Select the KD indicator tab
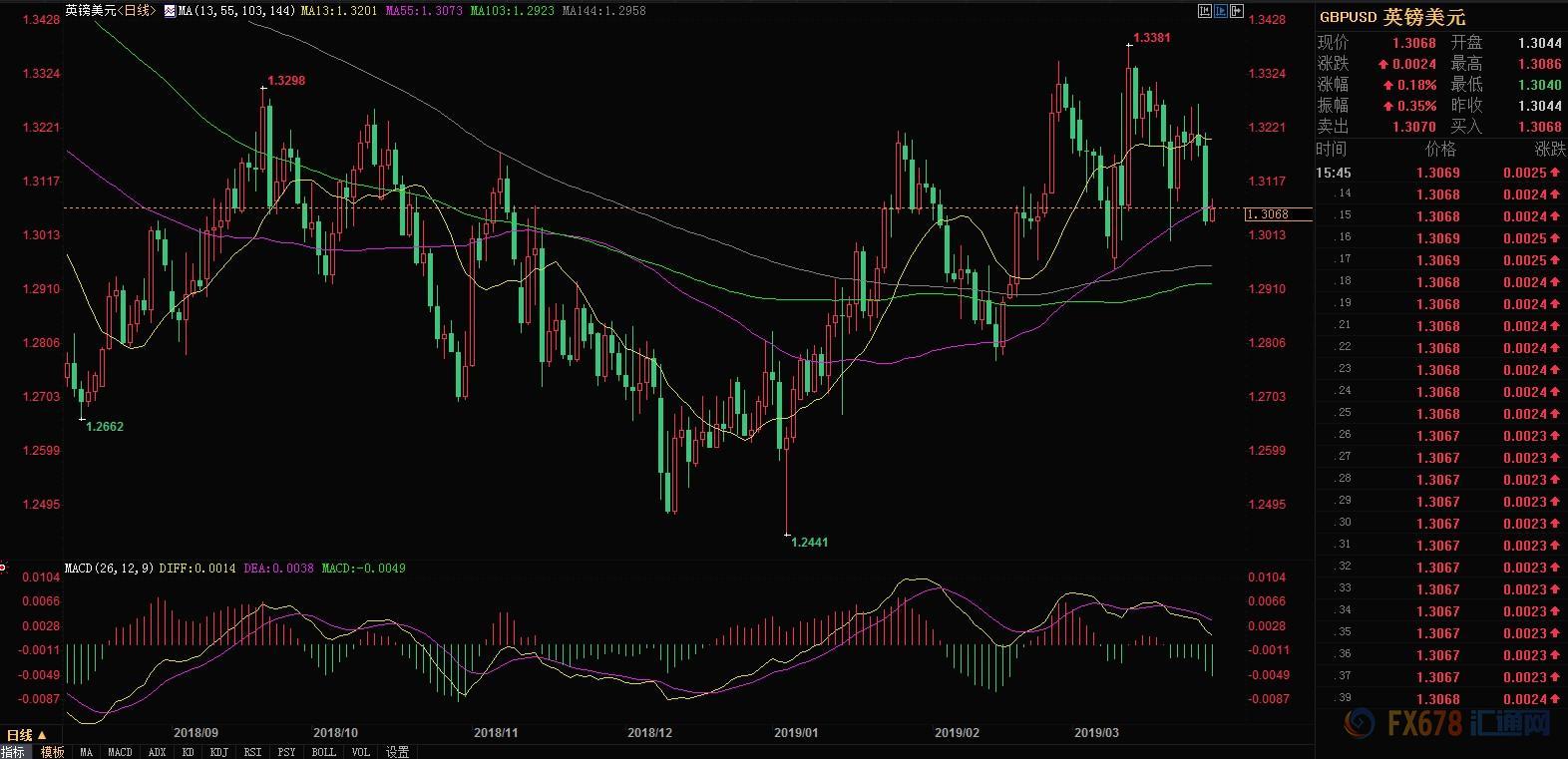 [x=188, y=752]
